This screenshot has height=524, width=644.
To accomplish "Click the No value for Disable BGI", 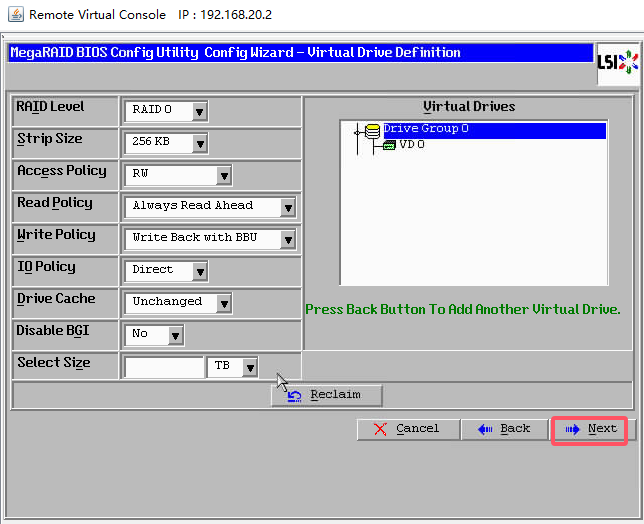I will click(140, 334).
